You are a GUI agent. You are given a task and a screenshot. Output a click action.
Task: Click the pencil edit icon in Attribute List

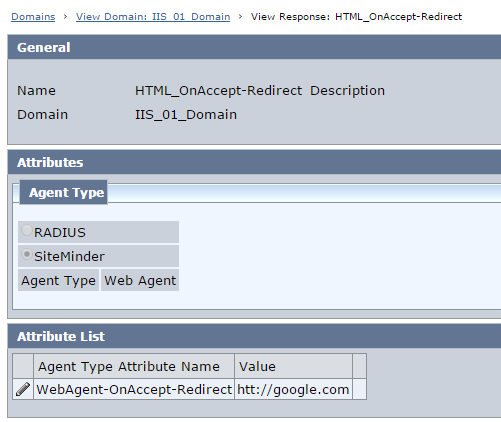click(23, 389)
